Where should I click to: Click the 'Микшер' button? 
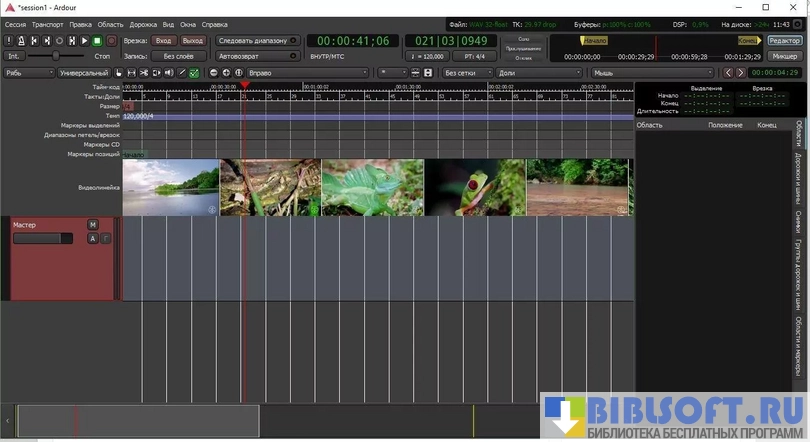pyautogui.click(x=784, y=56)
